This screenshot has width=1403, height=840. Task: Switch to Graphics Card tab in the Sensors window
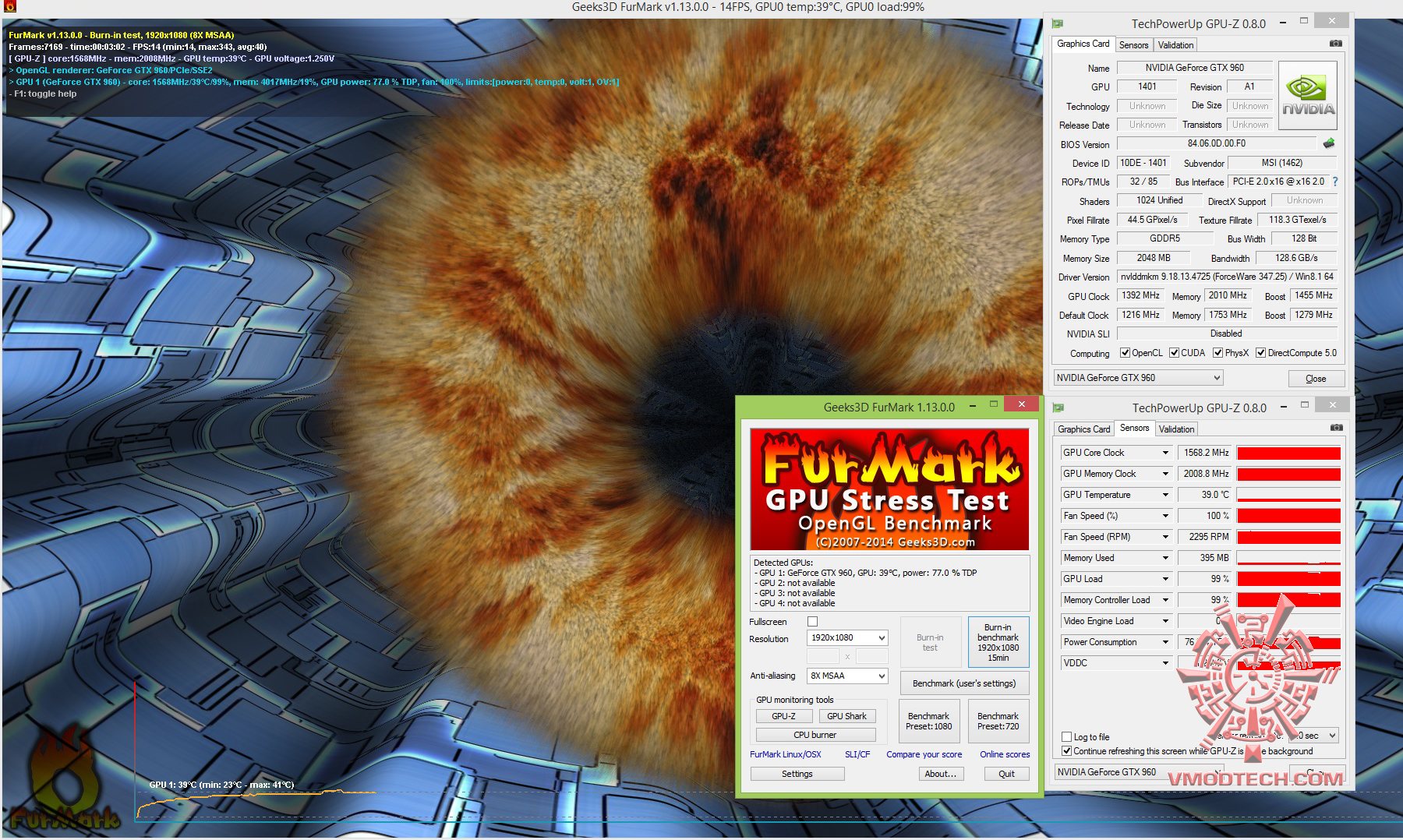(1083, 429)
